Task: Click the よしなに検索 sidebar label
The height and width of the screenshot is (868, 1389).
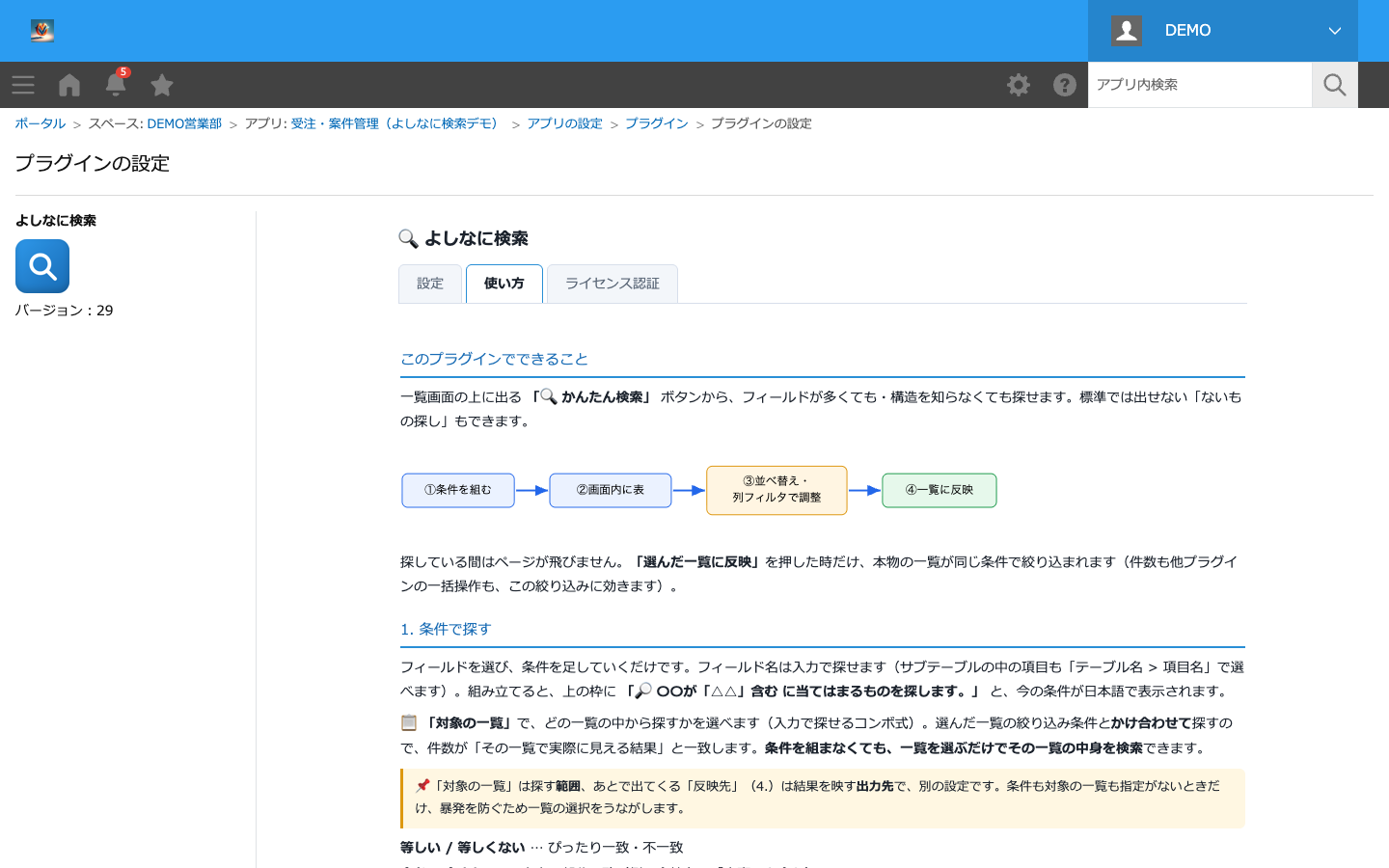Action: [56, 221]
